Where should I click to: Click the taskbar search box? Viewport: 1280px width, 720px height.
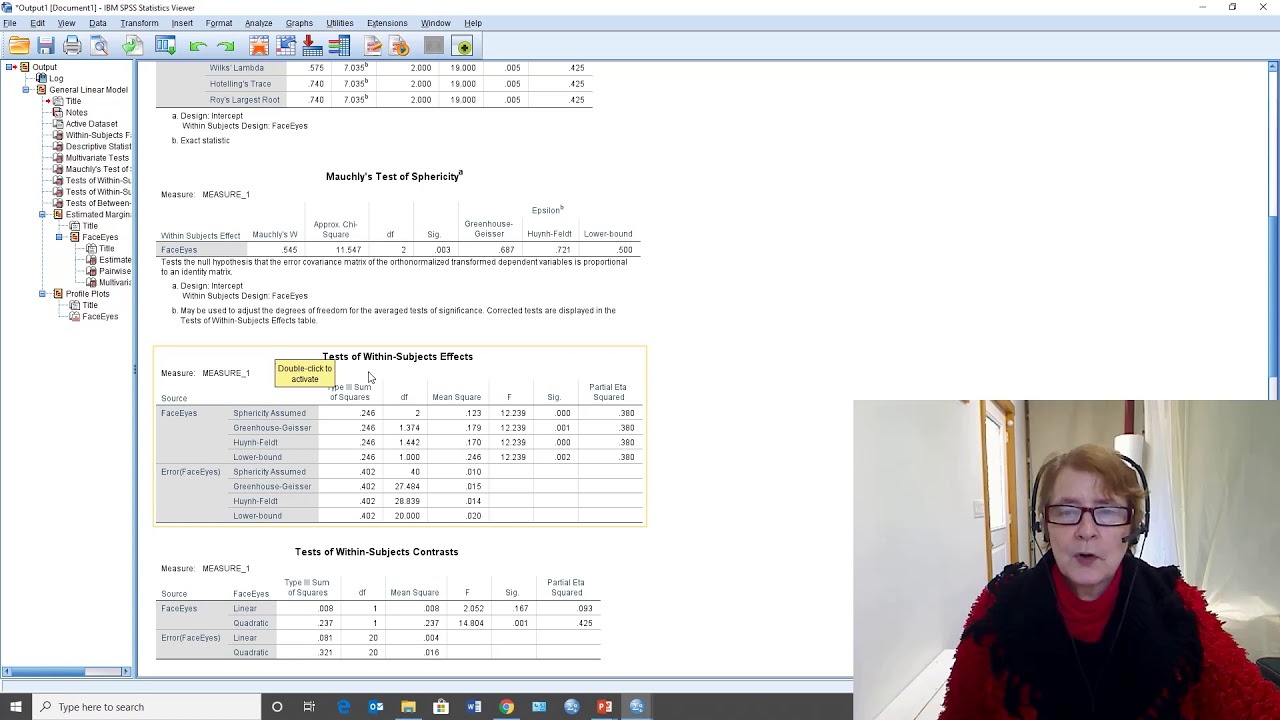146,707
